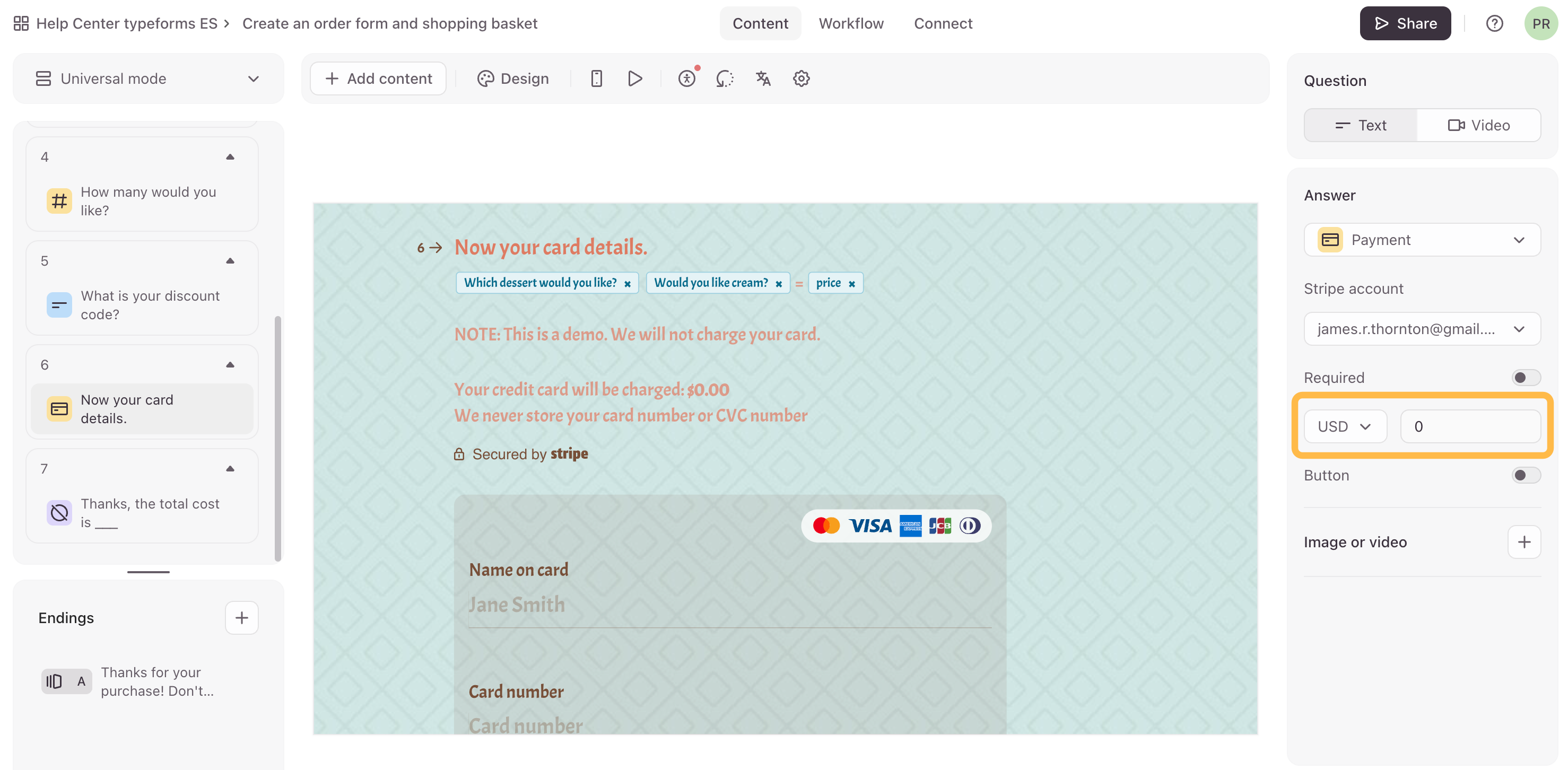Click the form title in breadcrumb
The width and height of the screenshot is (1568, 770).
tap(389, 23)
